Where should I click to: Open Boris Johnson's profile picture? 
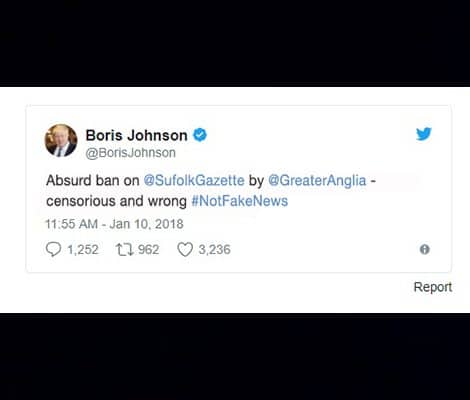click(x=61, y=140)
